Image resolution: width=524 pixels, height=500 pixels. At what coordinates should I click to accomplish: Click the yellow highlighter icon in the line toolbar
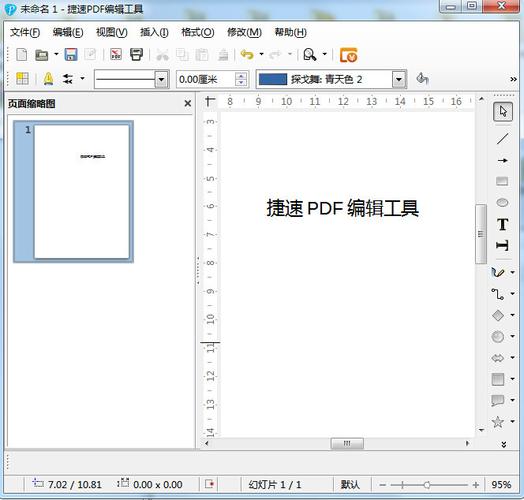[48, 79]
